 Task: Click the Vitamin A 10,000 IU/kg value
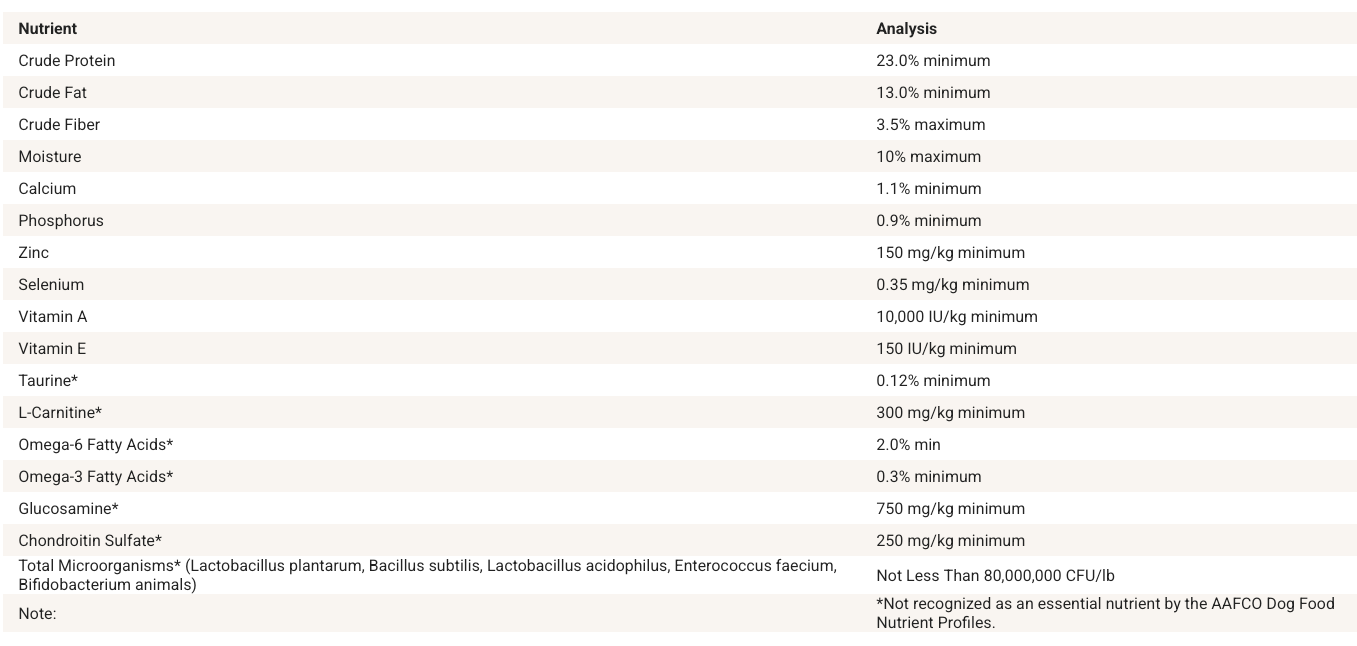click(956, 317)
